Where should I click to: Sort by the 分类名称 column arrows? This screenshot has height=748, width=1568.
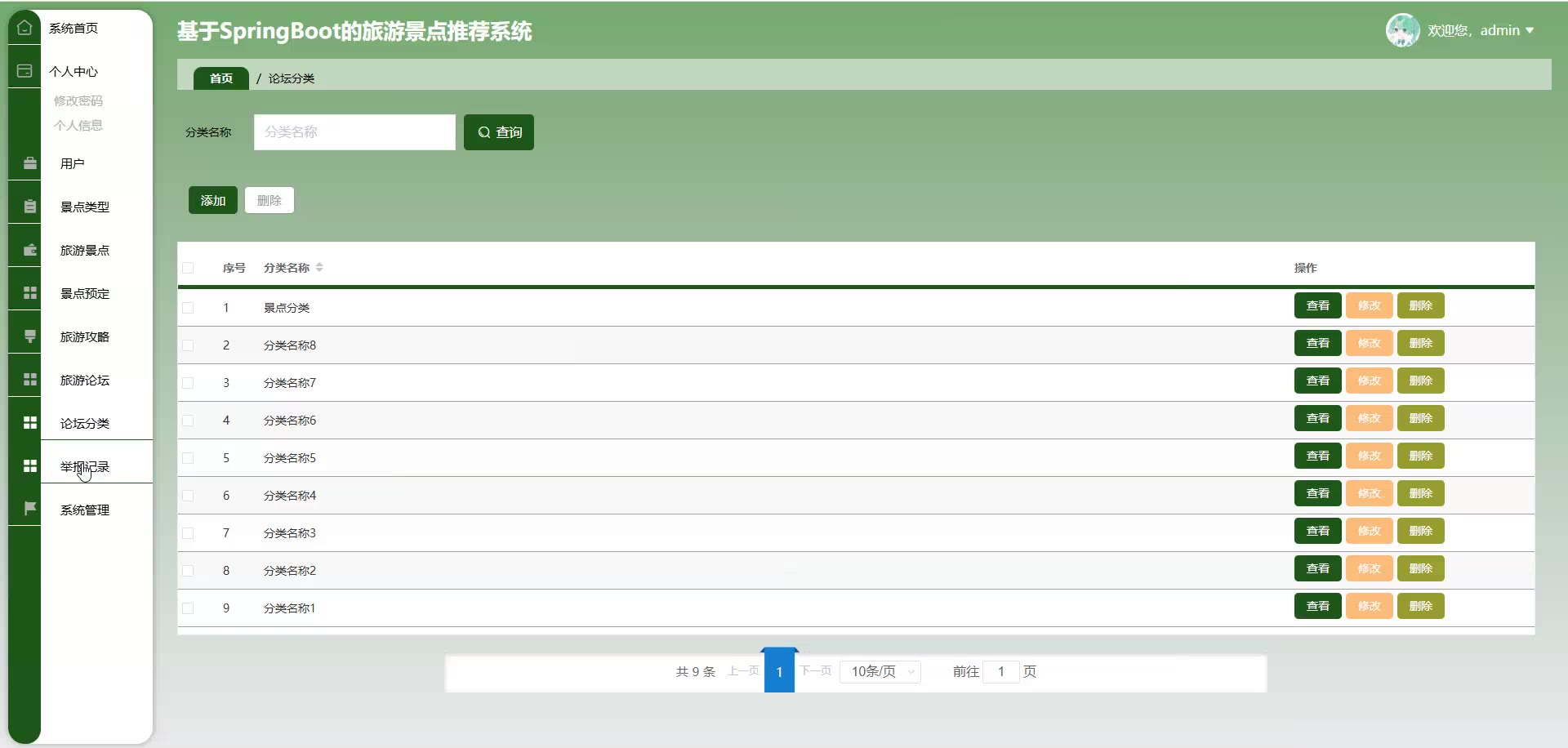[319, 267]
